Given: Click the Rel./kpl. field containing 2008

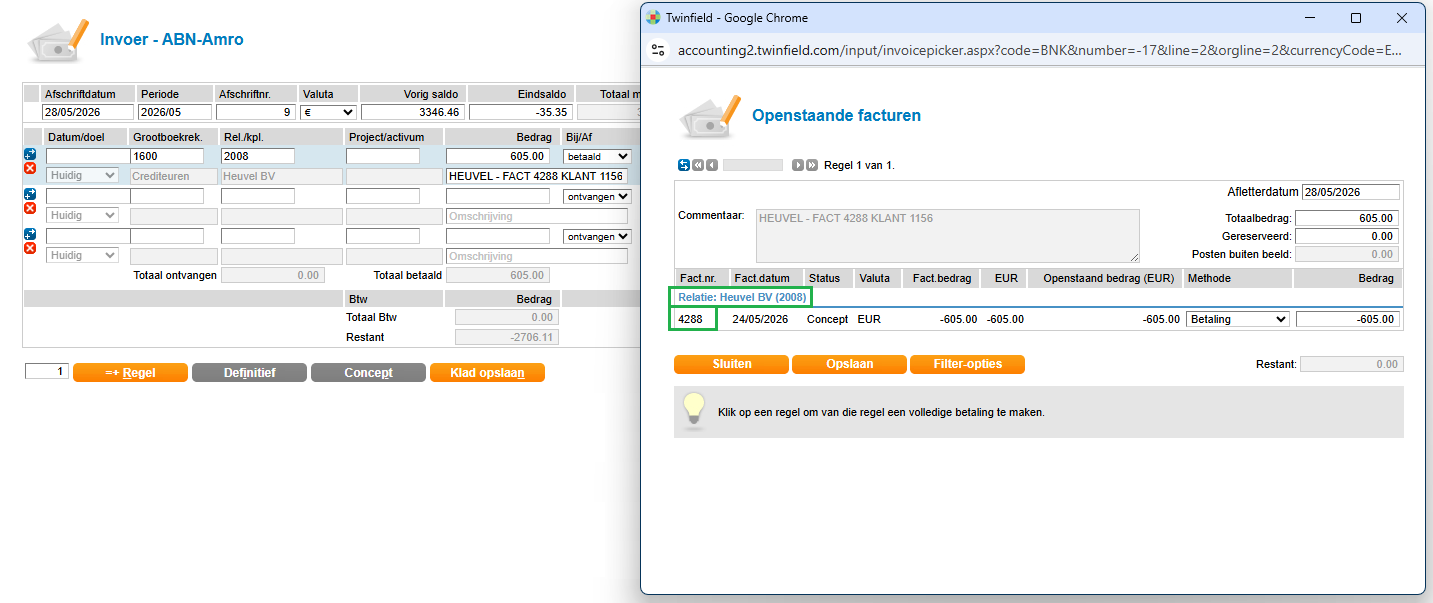Looking at the screenshot, I should (x=258, y=156).
